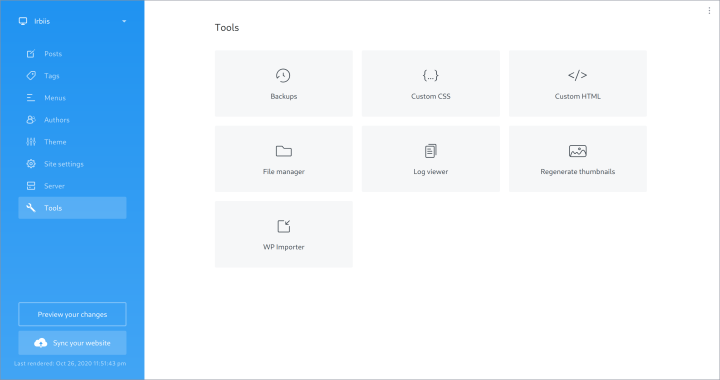Click the File manager folder icon
This screenshot has height=380, width=720.
283,151
